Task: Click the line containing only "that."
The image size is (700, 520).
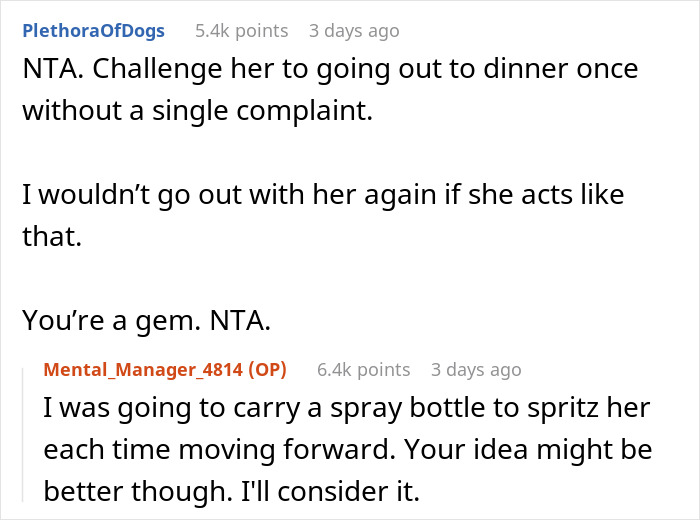Action: (48, 232)
